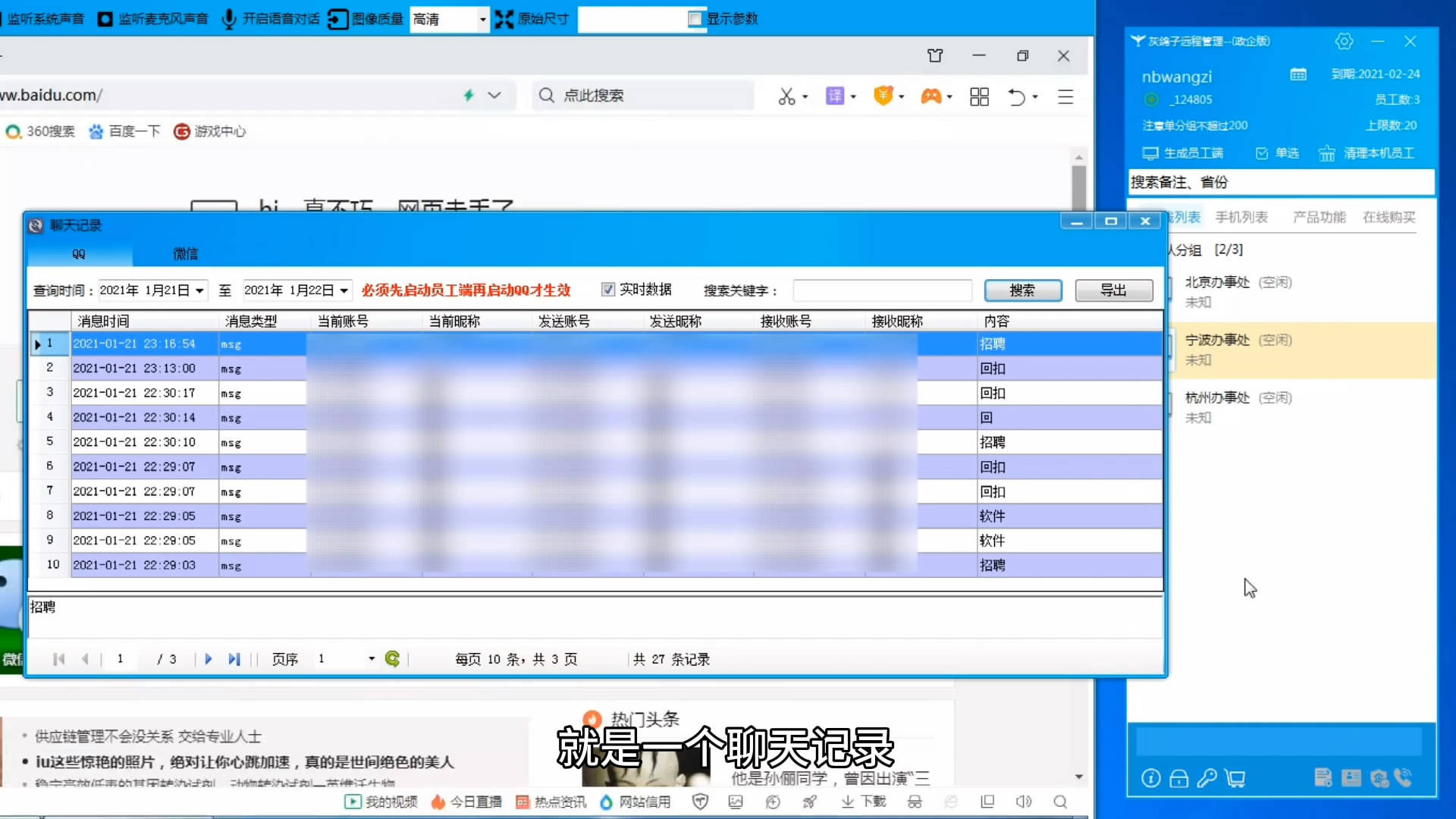This screenshot has height=819, width=1456.
Task: Toggle 原始尺寸 original size
Action: coord(532,18)
